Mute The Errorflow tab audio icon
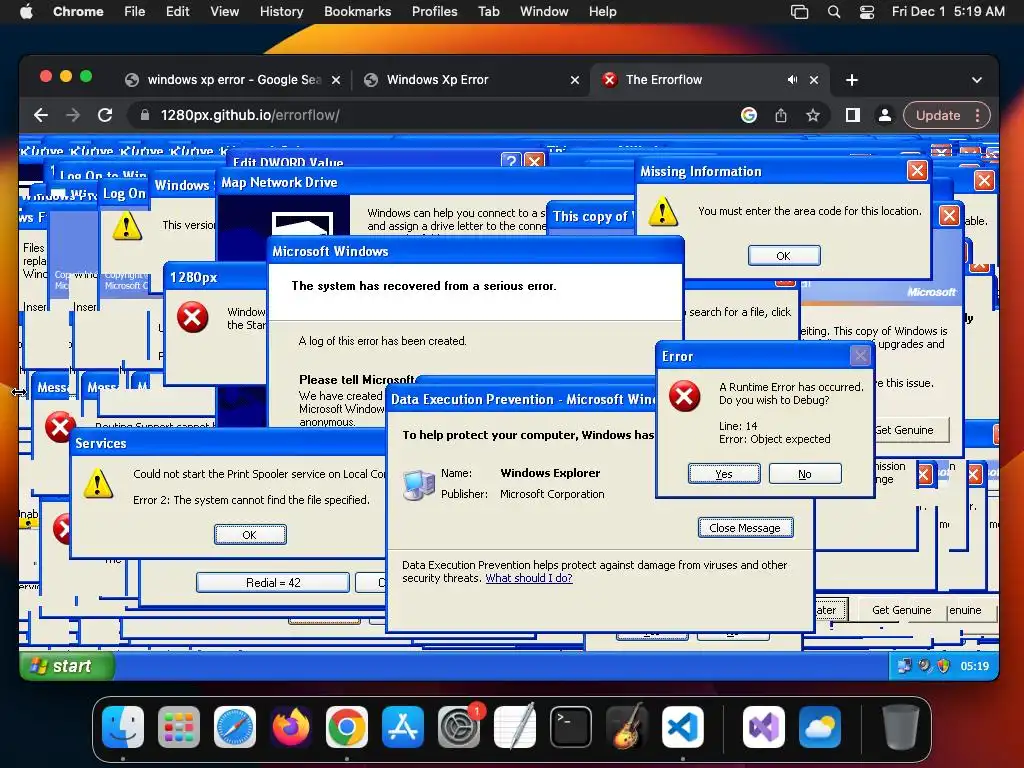1024x768 pixels. (x=792, y=80)
